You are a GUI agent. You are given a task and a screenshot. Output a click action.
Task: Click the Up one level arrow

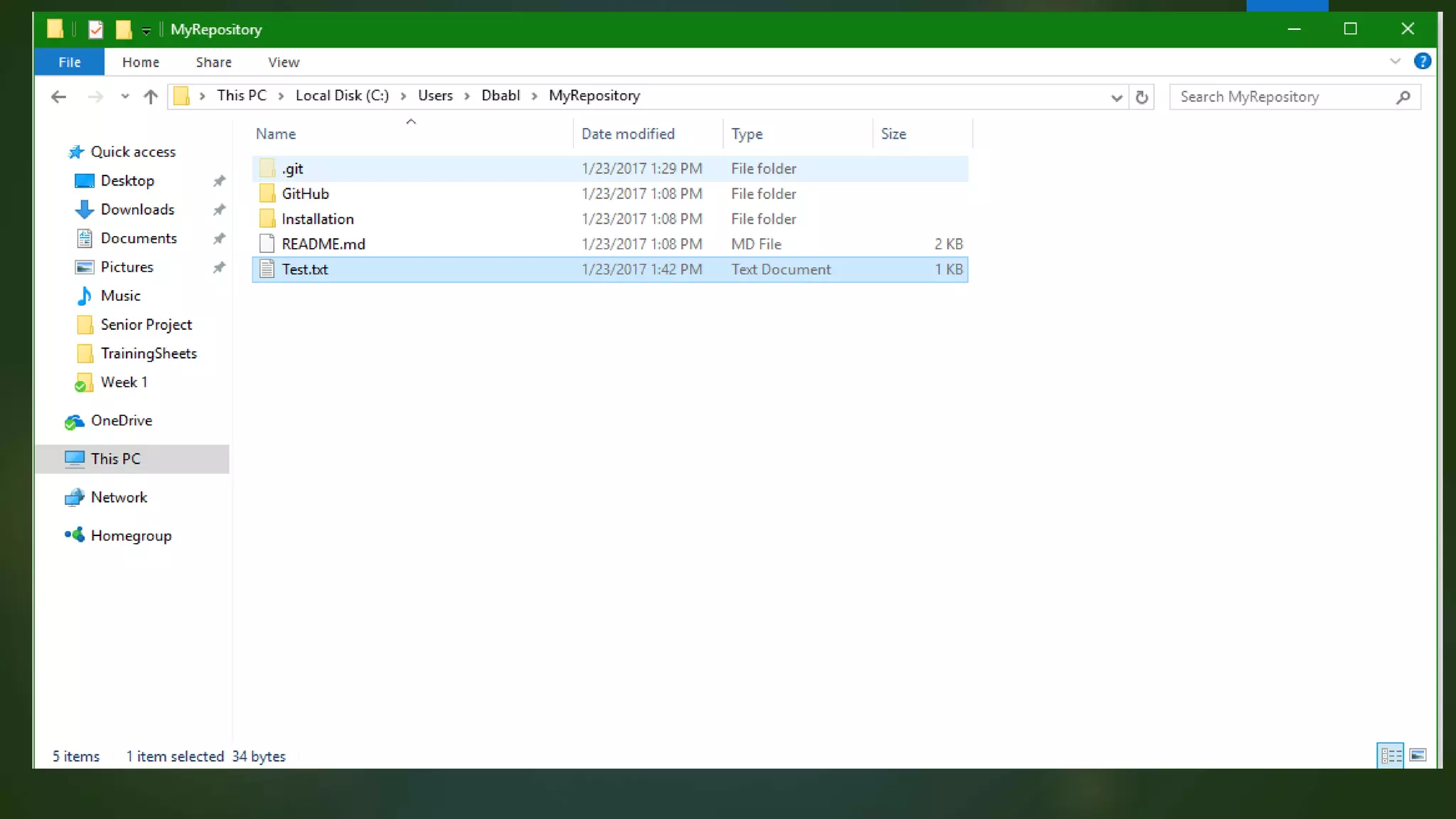point(150,97)
